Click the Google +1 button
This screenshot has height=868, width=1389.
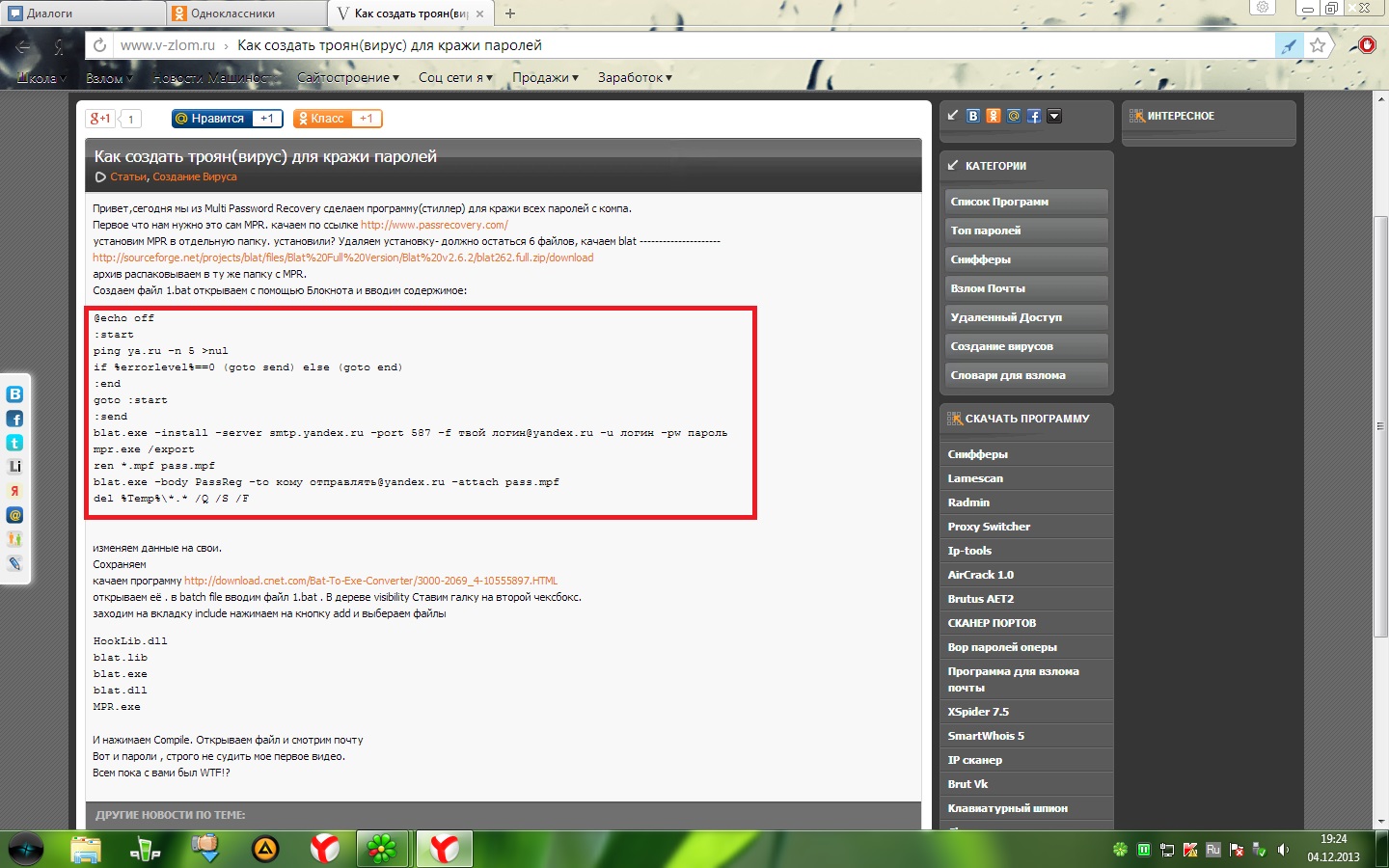tap(100, 119)
